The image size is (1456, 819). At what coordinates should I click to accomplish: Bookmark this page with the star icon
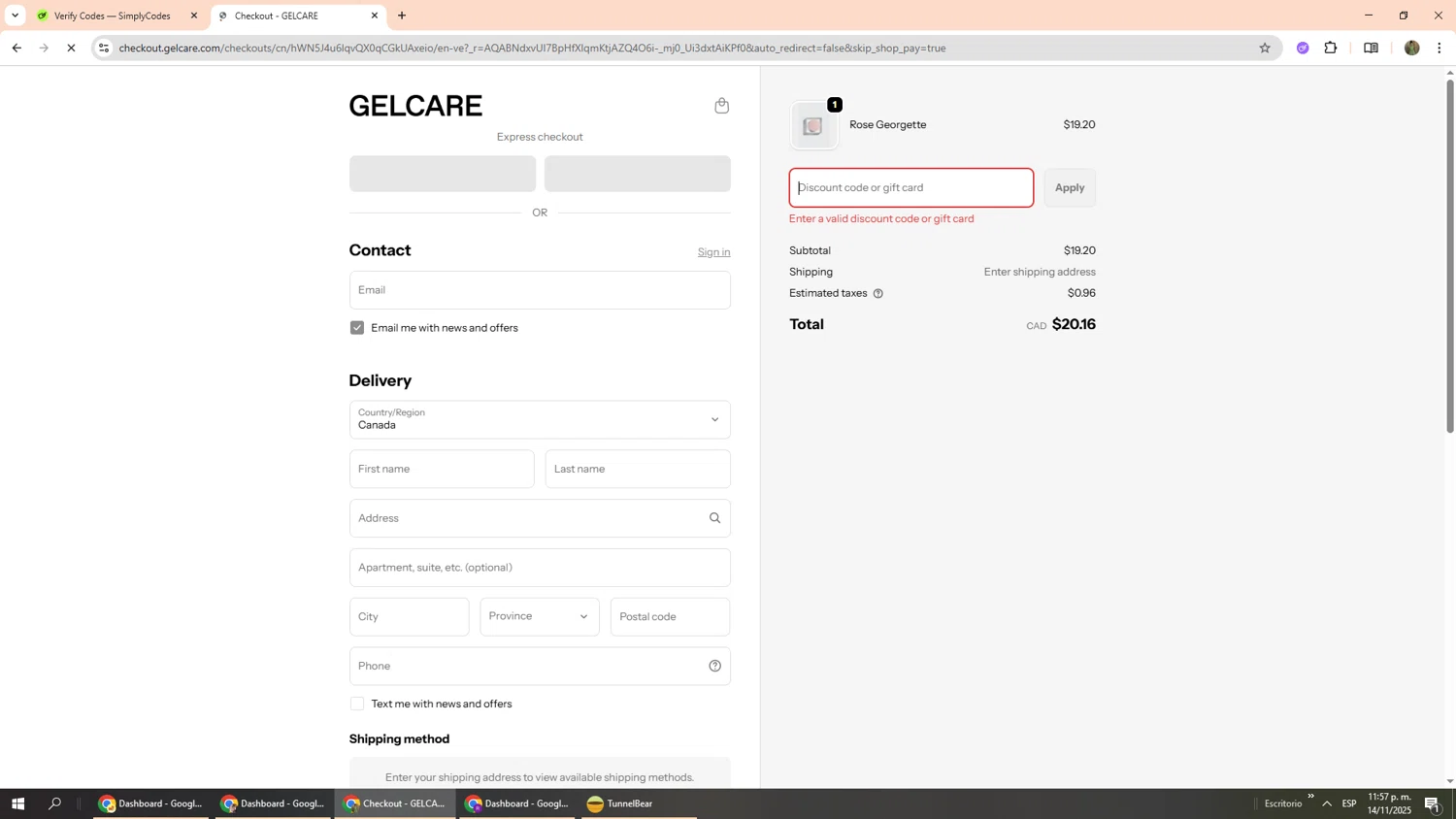click(x=1264, y=48)
